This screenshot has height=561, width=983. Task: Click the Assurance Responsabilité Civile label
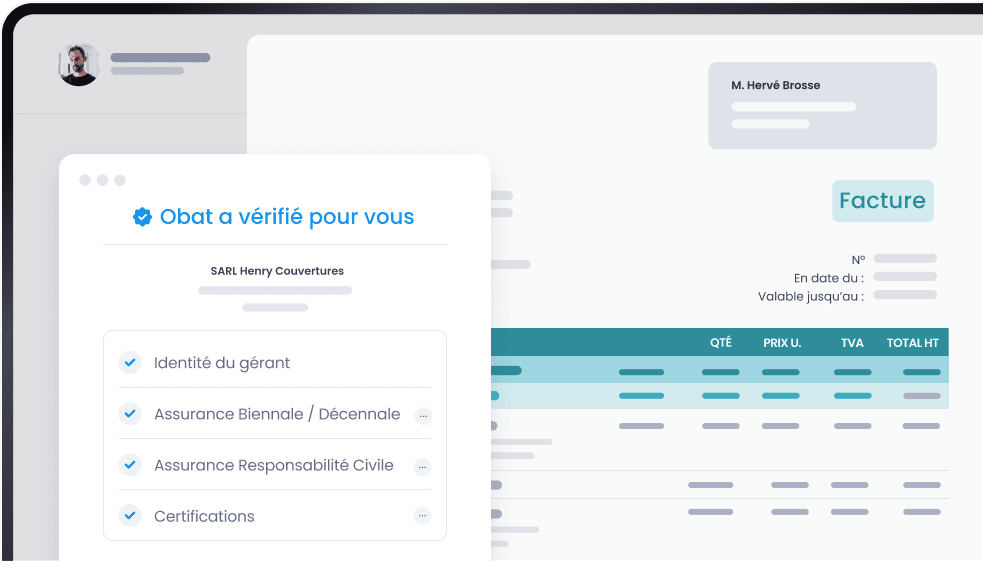[274, 465]
